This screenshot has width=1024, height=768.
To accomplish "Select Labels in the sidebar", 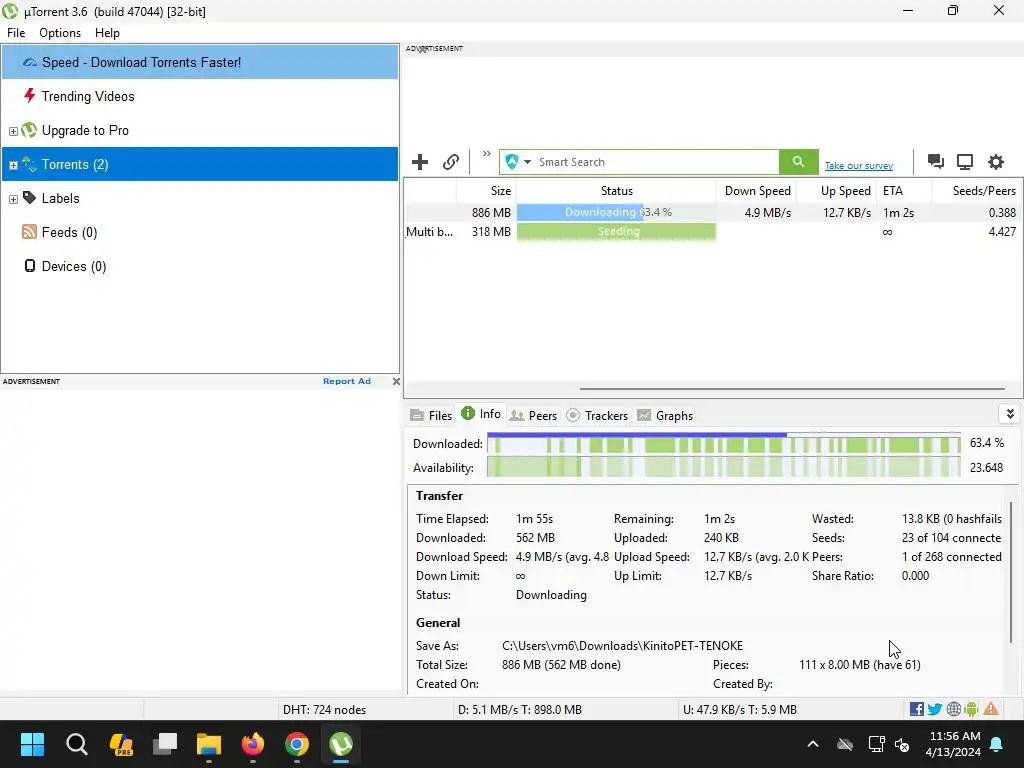I will pyautogui.click(x=200, y=198).
